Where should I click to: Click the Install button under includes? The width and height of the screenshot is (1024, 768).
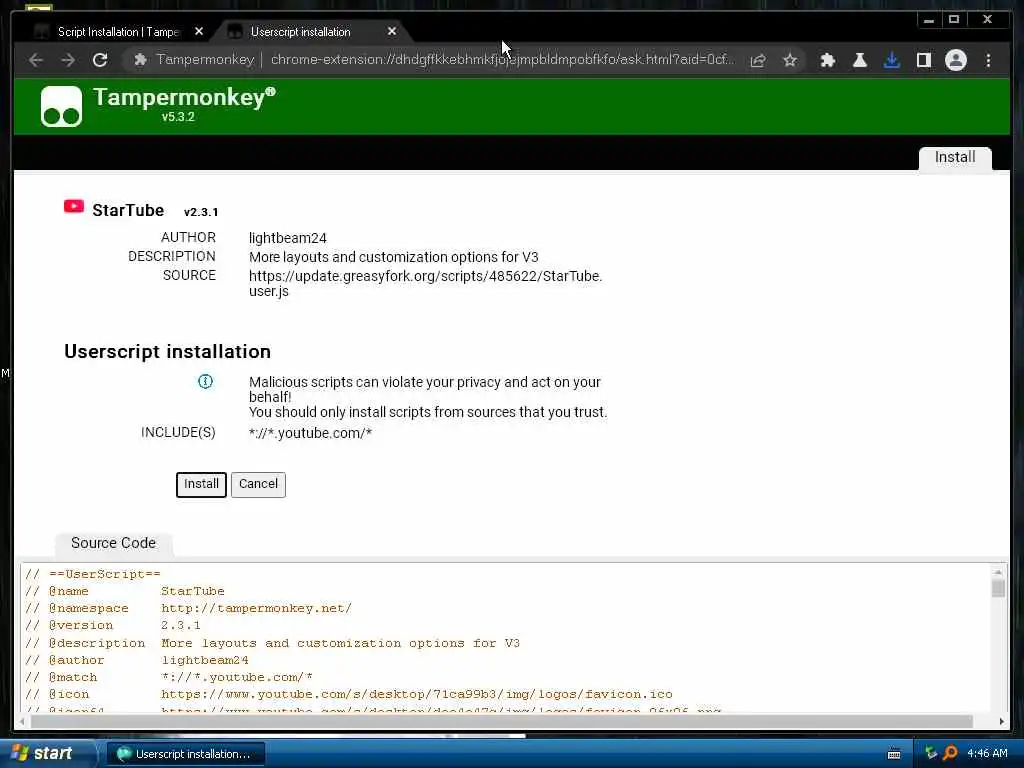pos(201,485)
